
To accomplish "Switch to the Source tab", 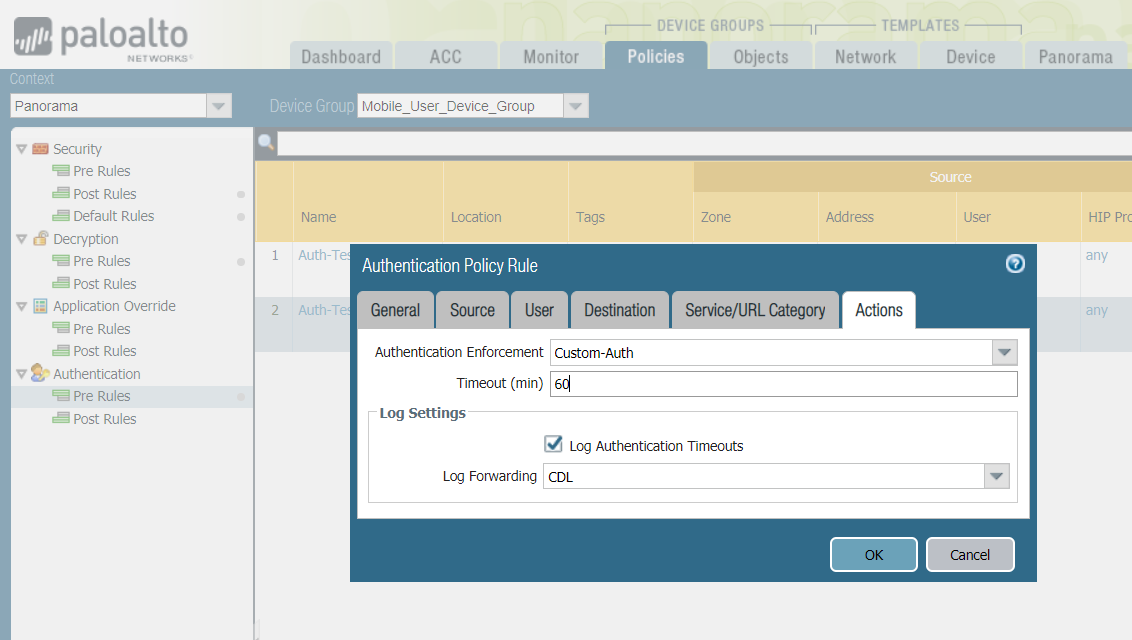I will tap(472, 310).
